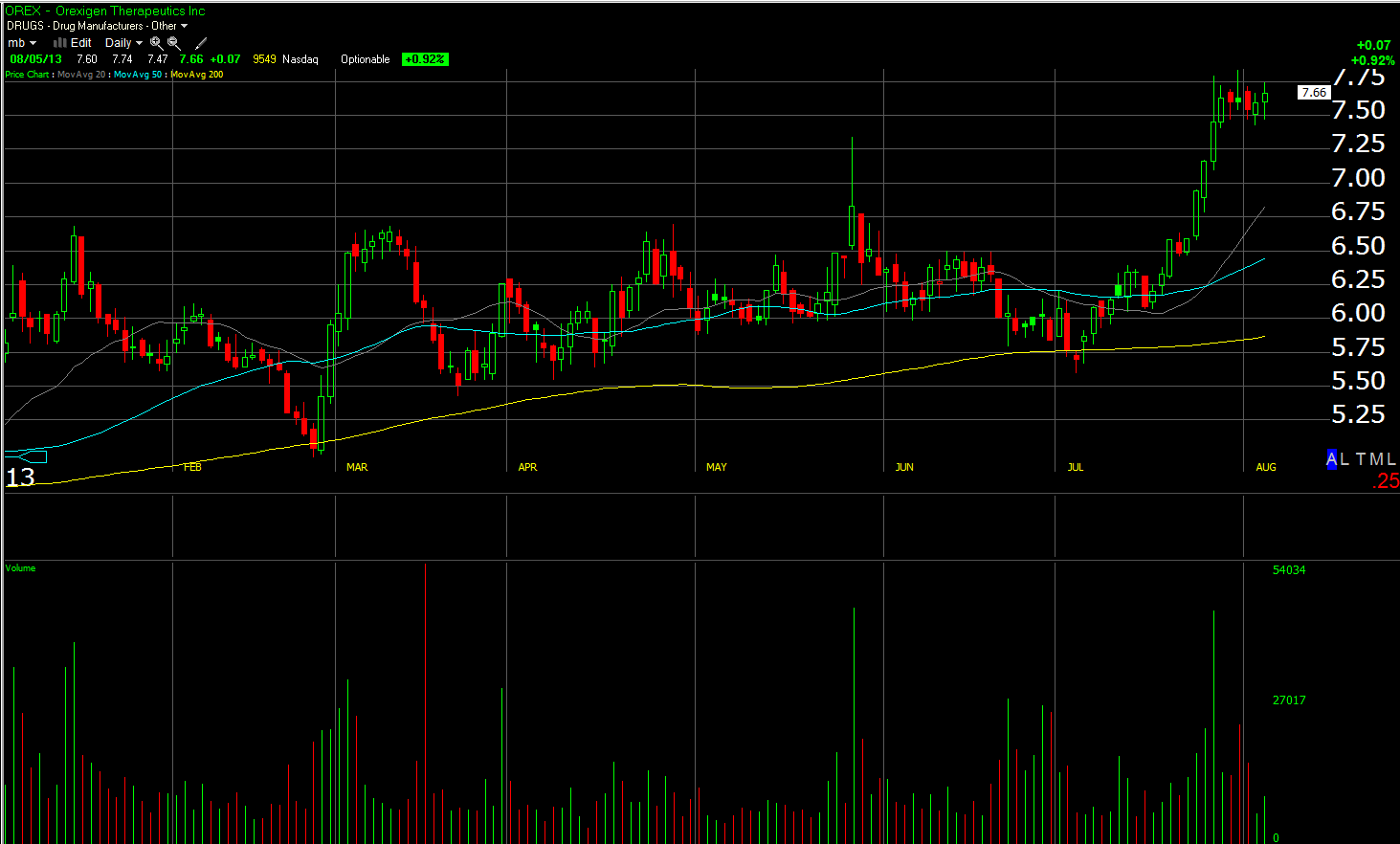The width and height of the screenshot is (1400, 844).
Task: Select the drawing pencil tool
Action: tap(201, 43)
